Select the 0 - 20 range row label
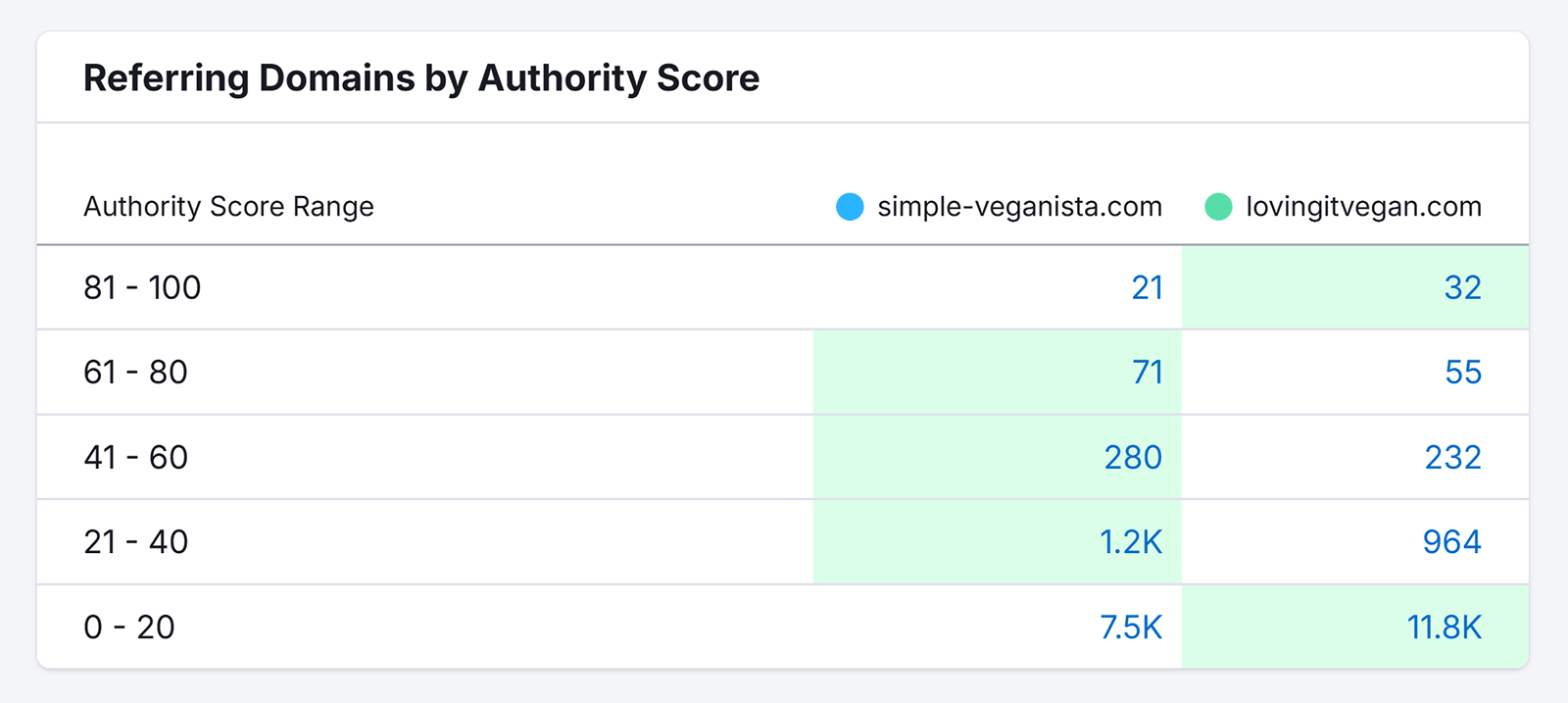1568x703 pixels. coord(129,628)
